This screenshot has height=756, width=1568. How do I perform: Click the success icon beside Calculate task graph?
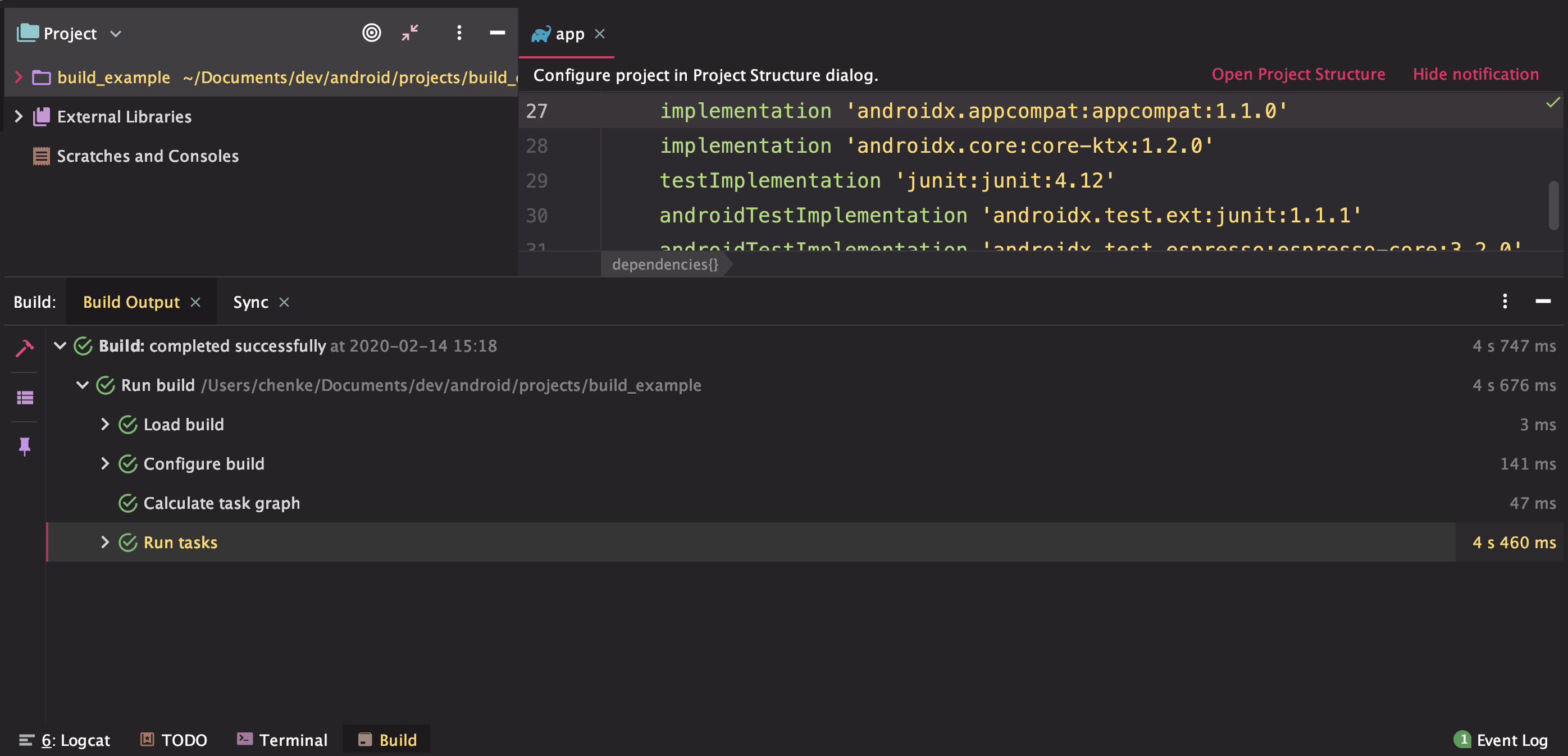(128, 503)
